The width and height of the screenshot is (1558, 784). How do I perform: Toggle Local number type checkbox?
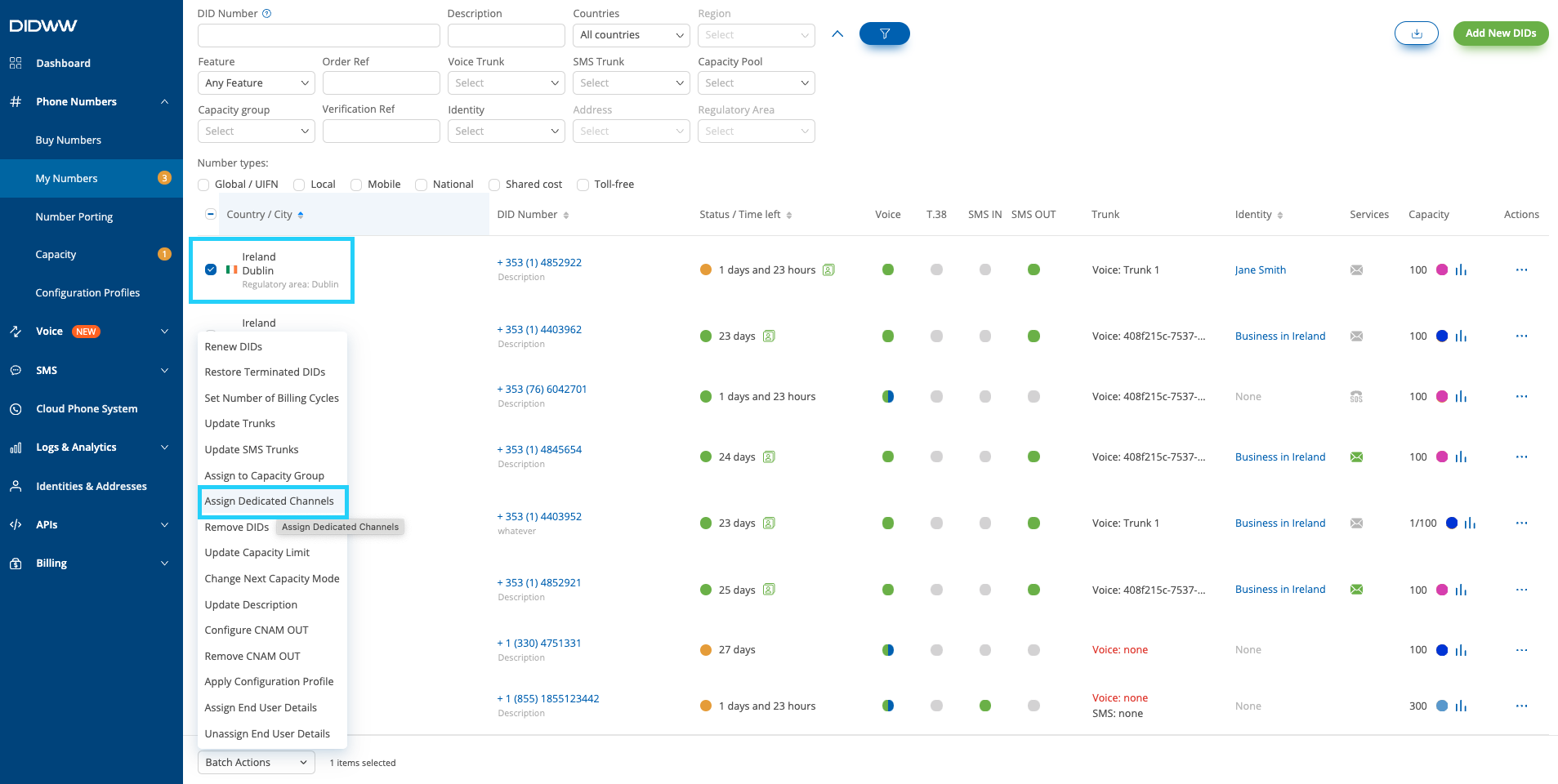tap(299, 185)
